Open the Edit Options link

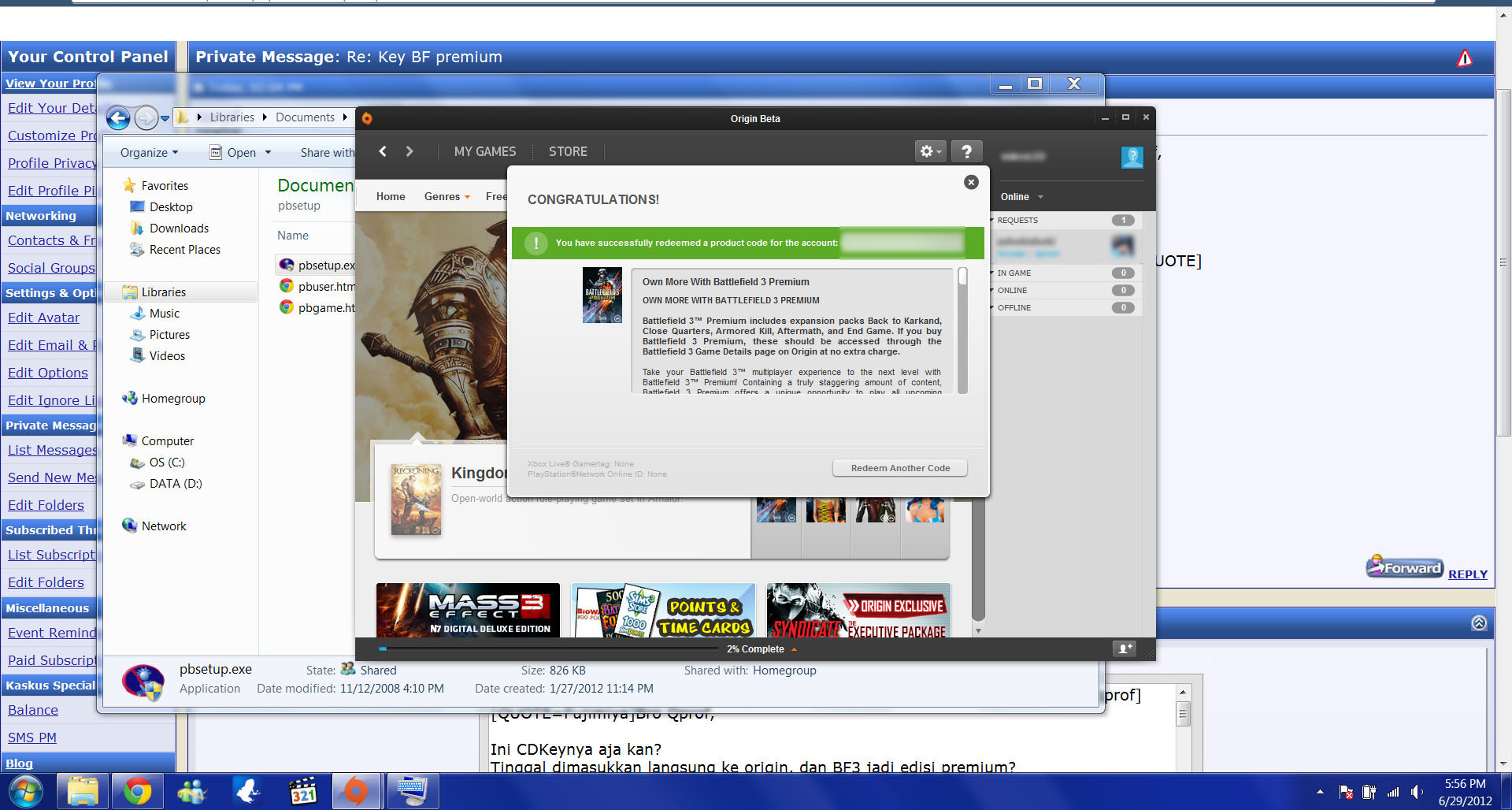[x=48, y=373]
